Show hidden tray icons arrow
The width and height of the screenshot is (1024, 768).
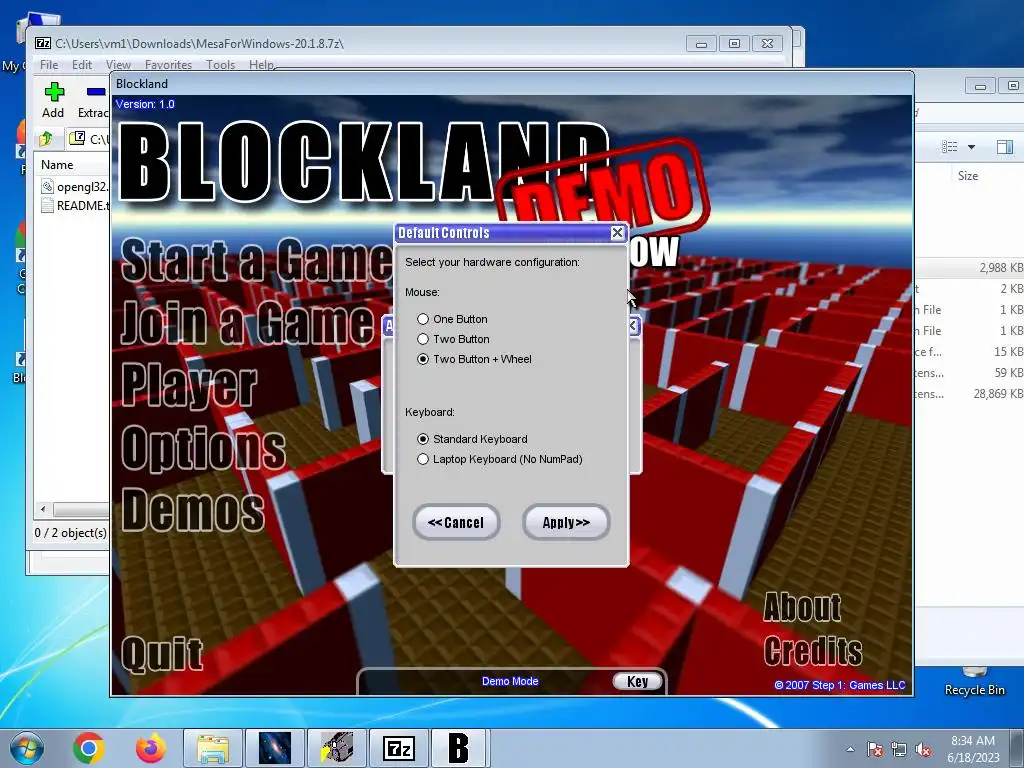[x=850, y=749]
